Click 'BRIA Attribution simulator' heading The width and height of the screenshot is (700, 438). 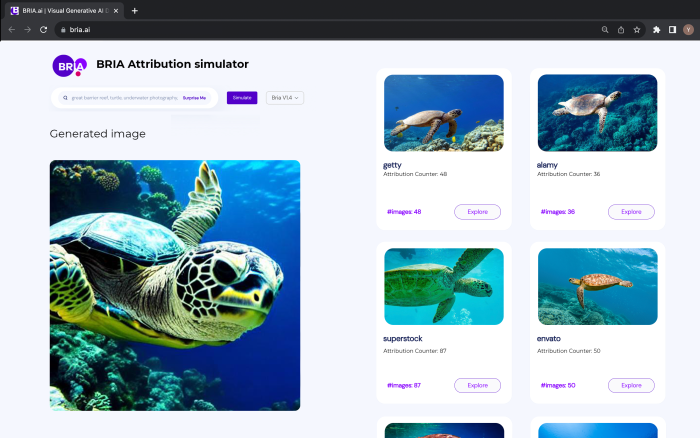(x=172, y=64)
